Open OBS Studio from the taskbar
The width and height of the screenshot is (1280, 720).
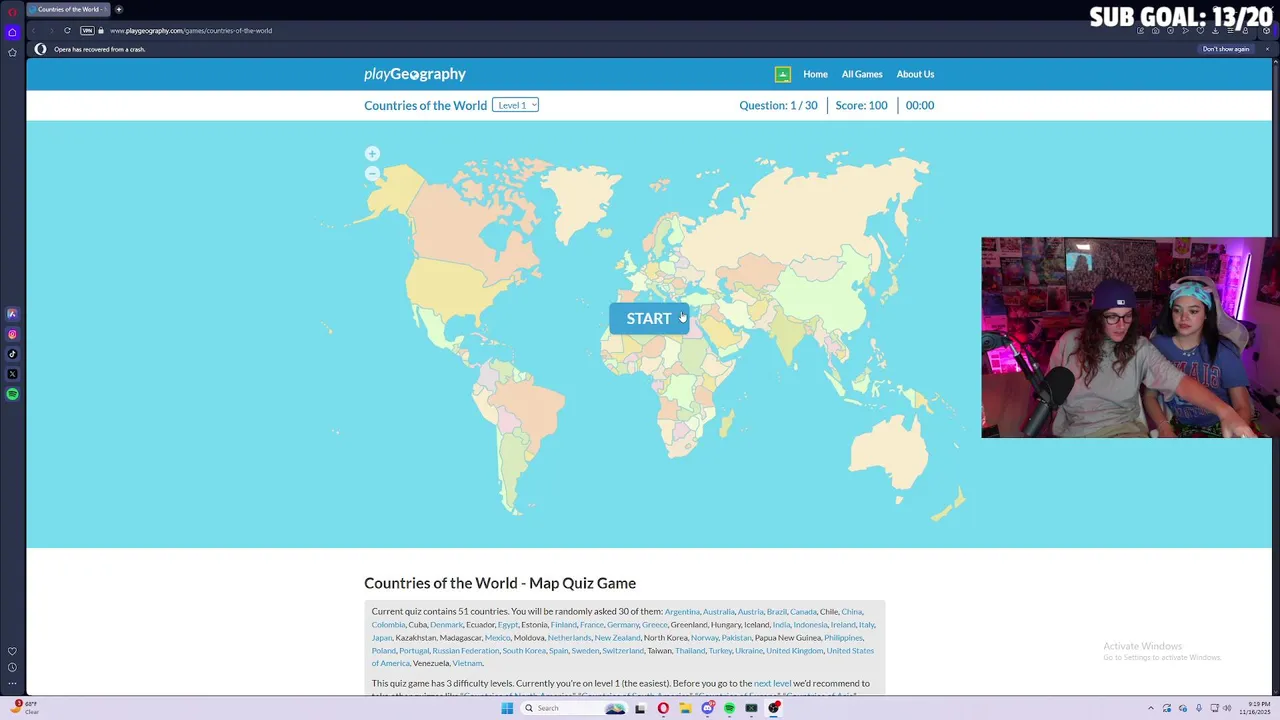[774, 708]
